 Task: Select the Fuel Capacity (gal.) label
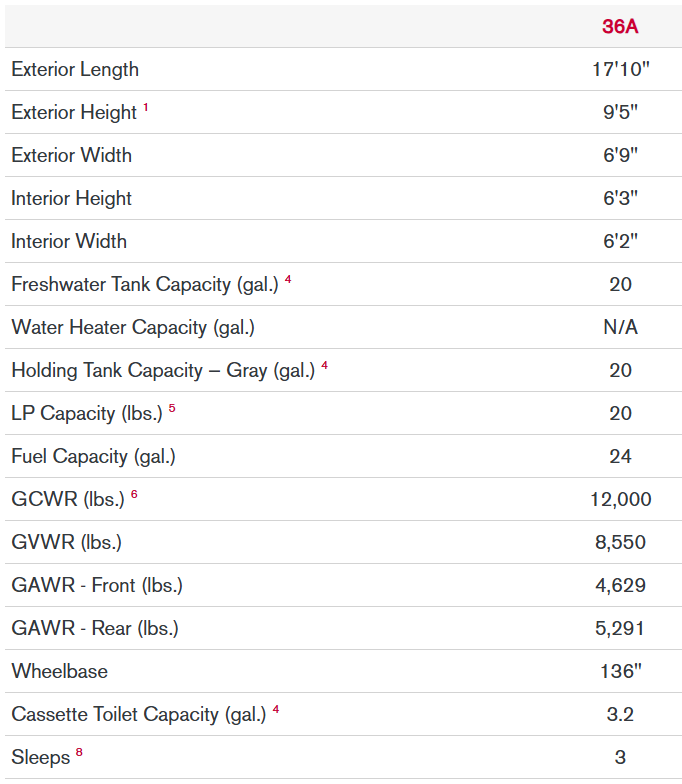tap(93, 457)
